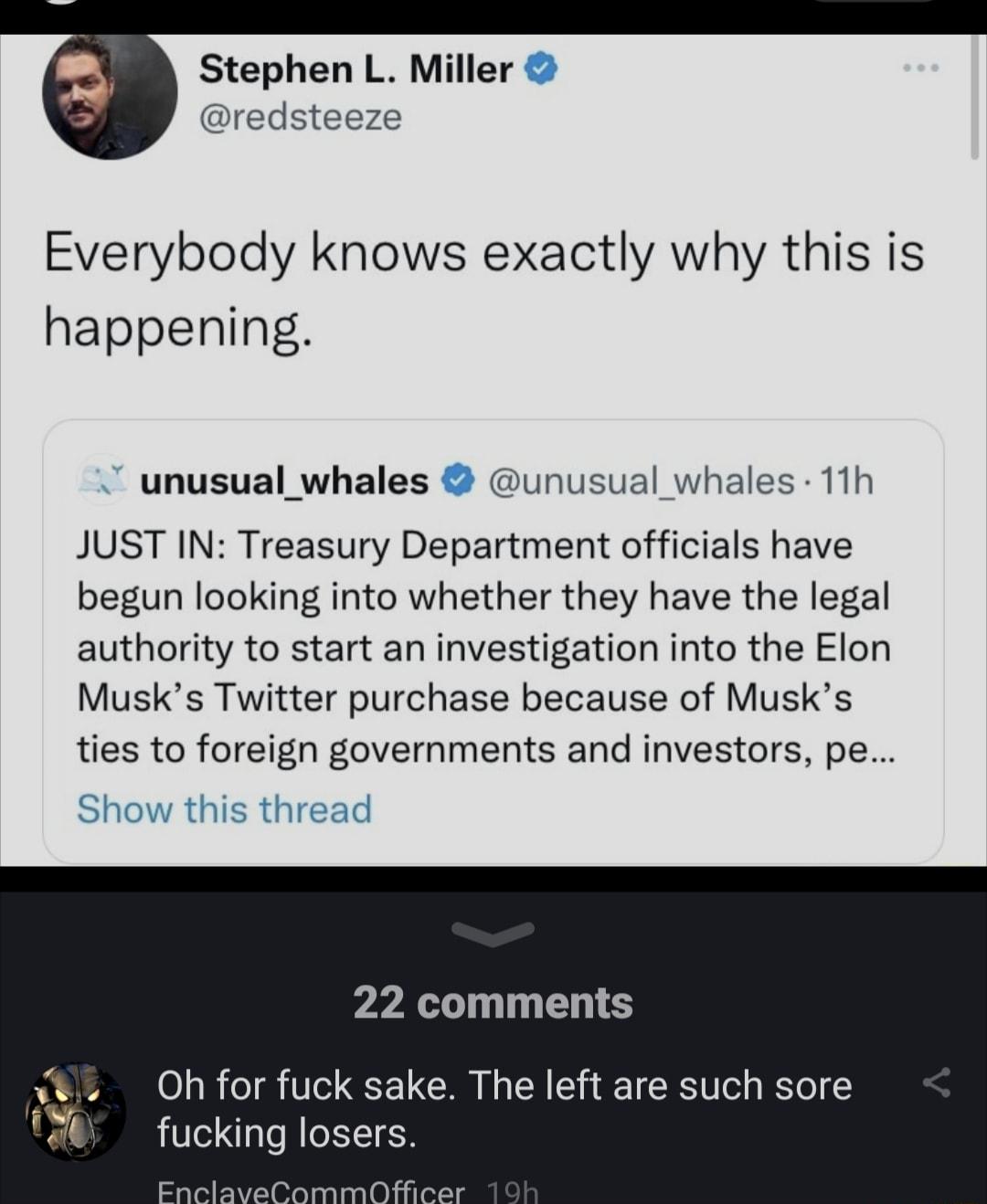Tap the @unusual_whales handle

point(640,481)
